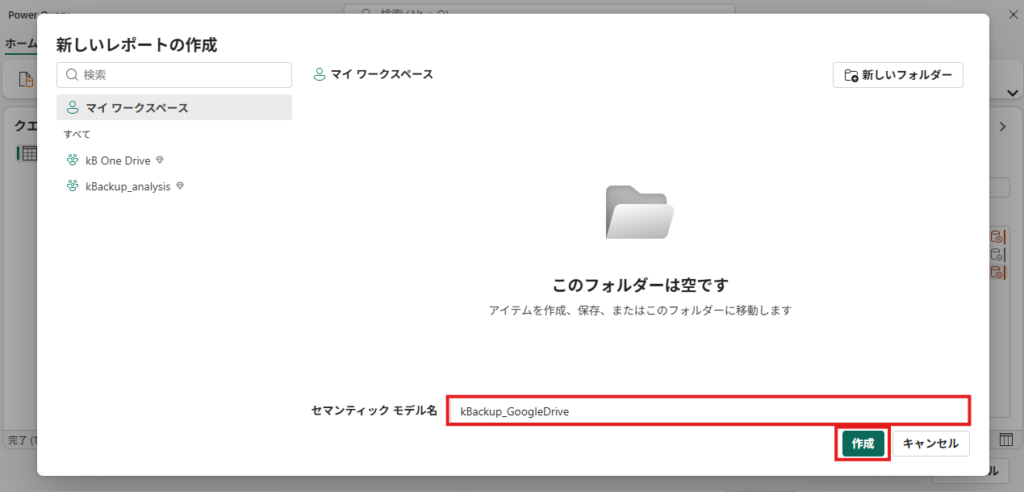Click the workspace icon next to kB One Drive
The height and width of the screenshot is (492, 1024).
pyautogui.click(x=73, y=160)
